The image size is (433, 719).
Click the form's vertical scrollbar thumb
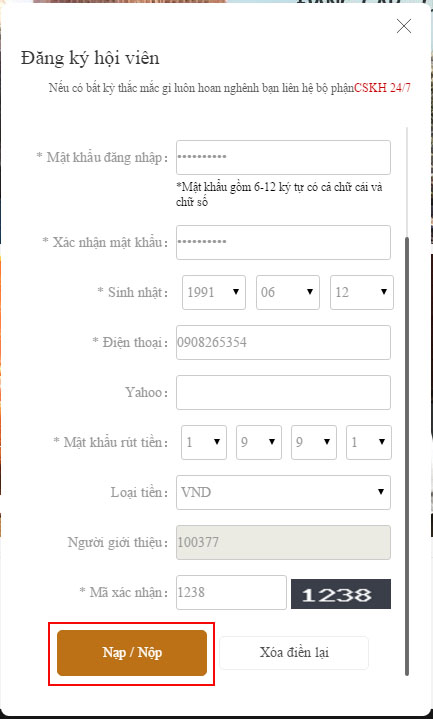point(407,456)
